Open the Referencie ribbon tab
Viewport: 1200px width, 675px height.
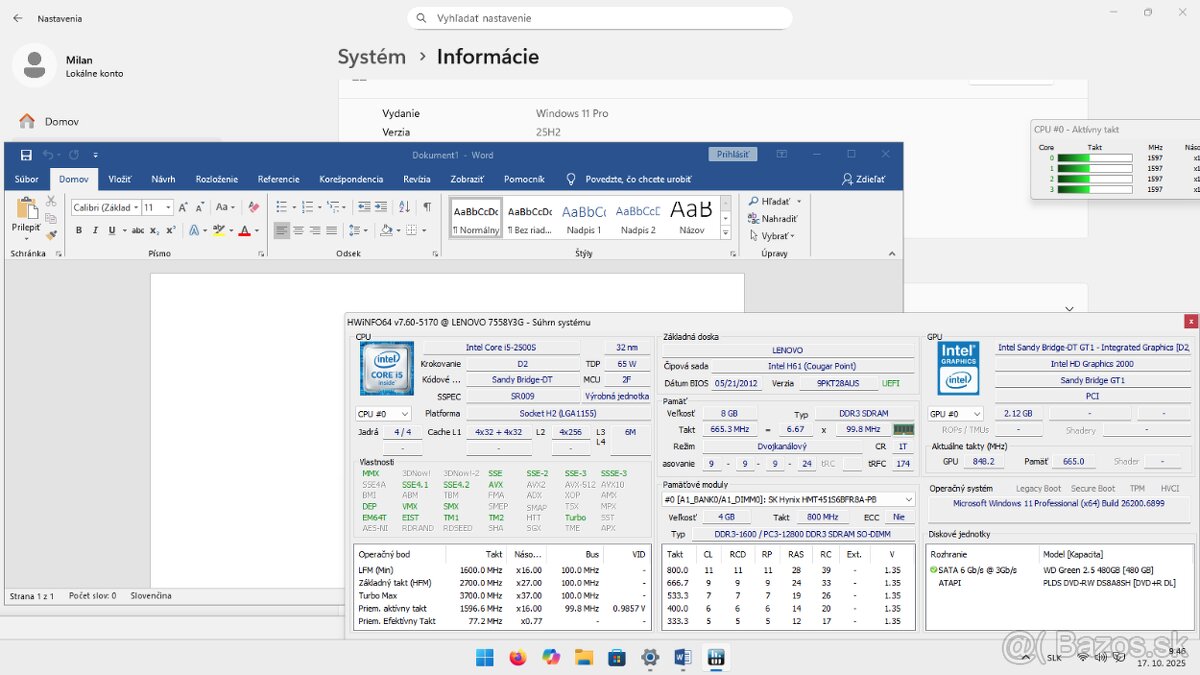click(278, 179)
